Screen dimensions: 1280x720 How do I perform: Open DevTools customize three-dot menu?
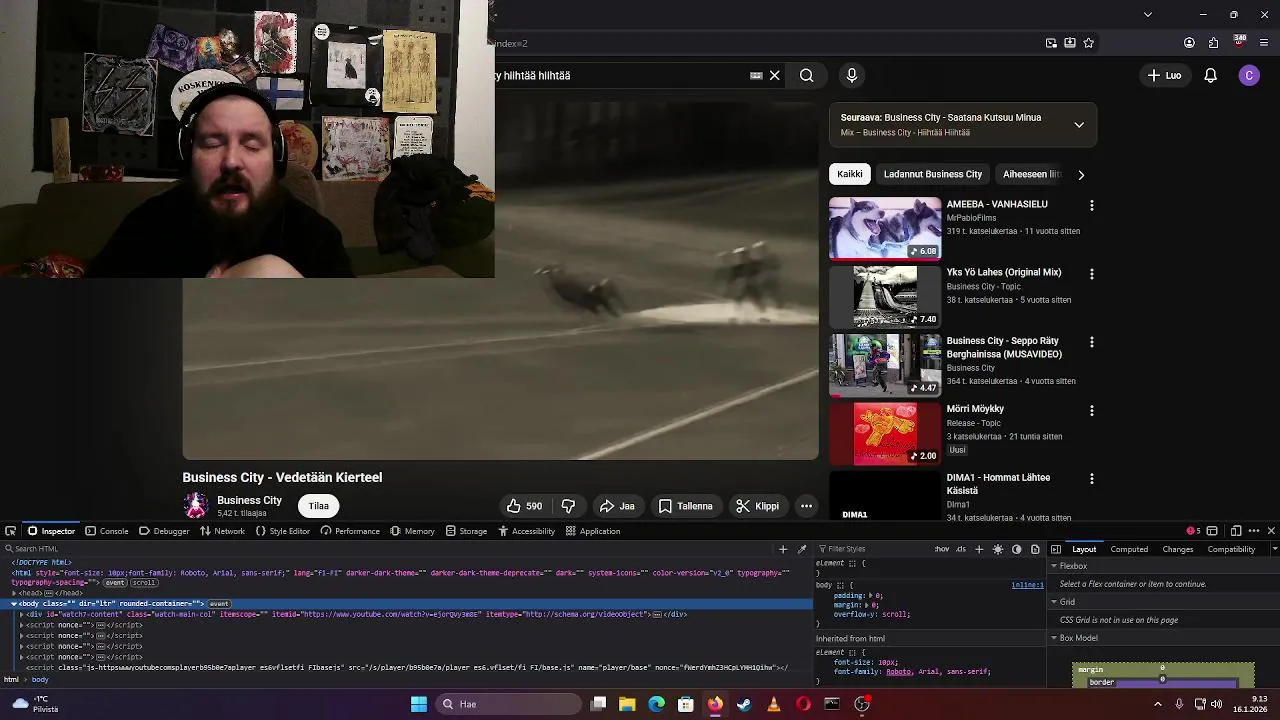(x=1254, y=531)
